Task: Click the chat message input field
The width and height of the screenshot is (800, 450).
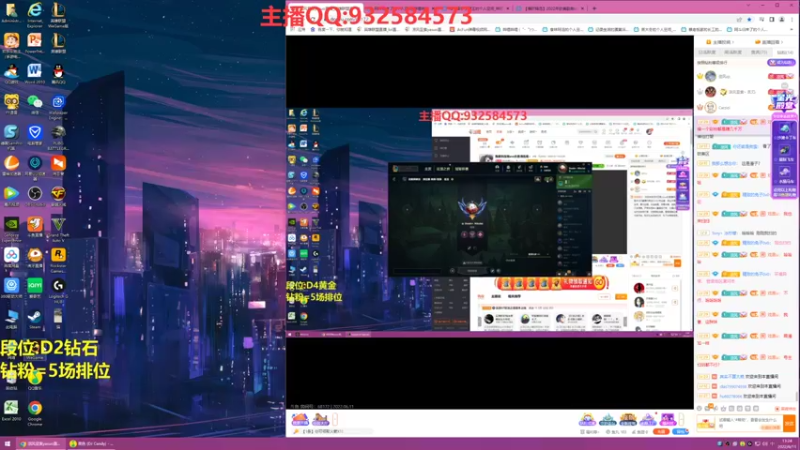Action: click(x=749, y=423)
